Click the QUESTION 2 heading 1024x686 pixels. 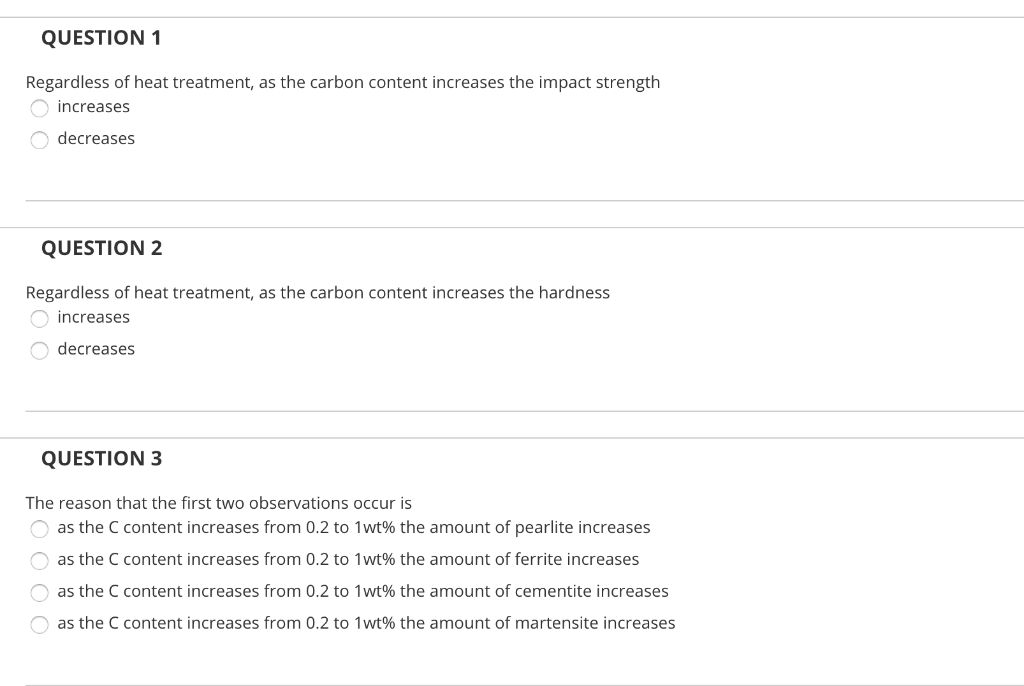[102, 248]
